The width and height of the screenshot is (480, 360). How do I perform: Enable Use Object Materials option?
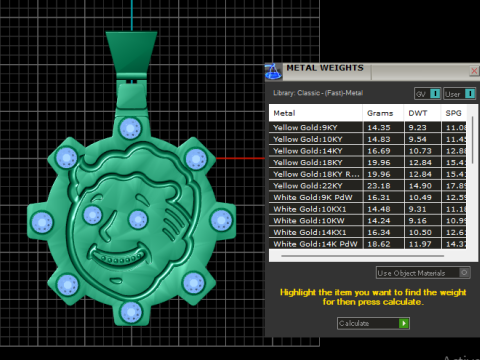coord(423,273)
